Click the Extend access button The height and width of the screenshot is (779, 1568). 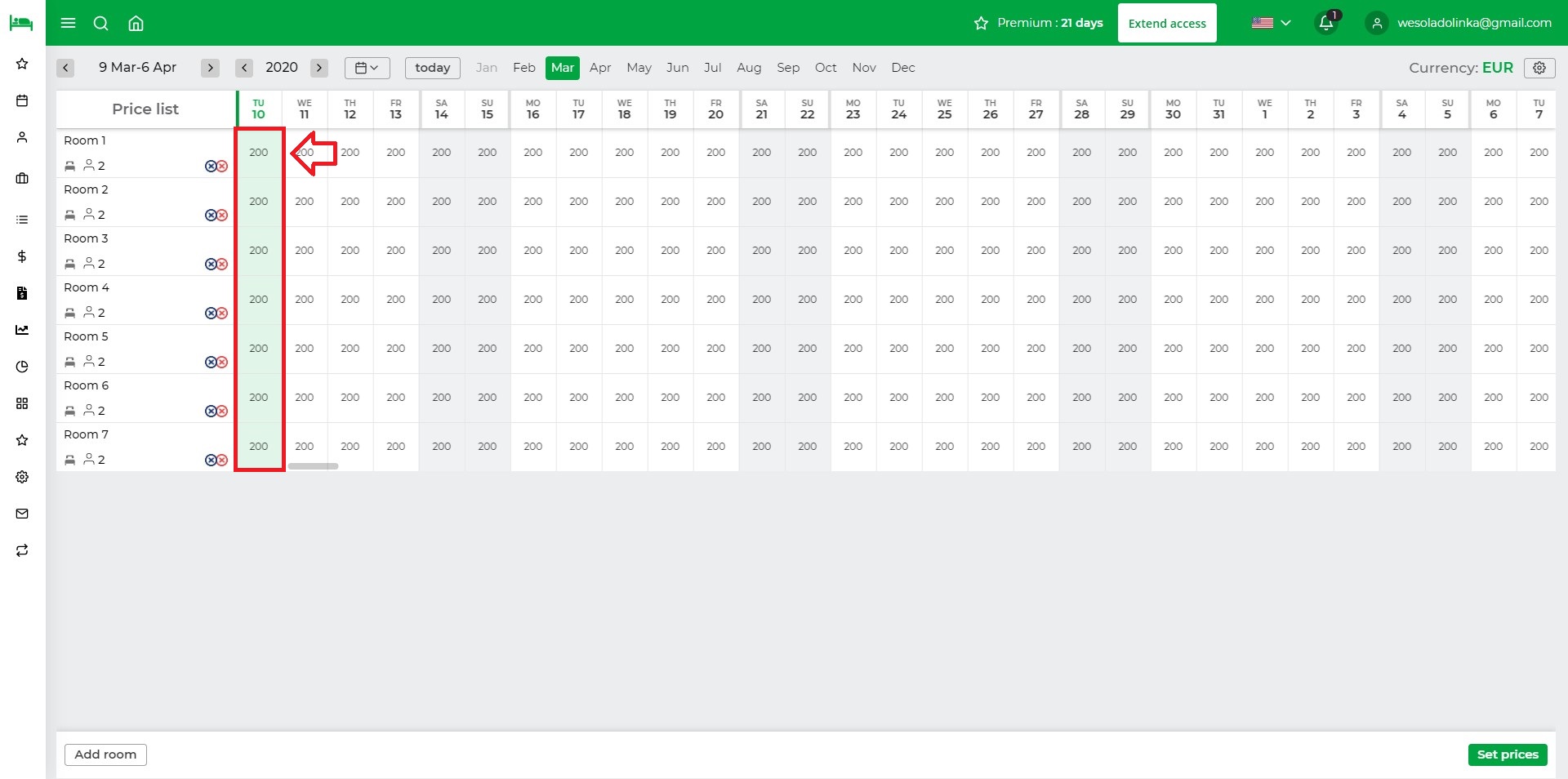click(1167, 23)
